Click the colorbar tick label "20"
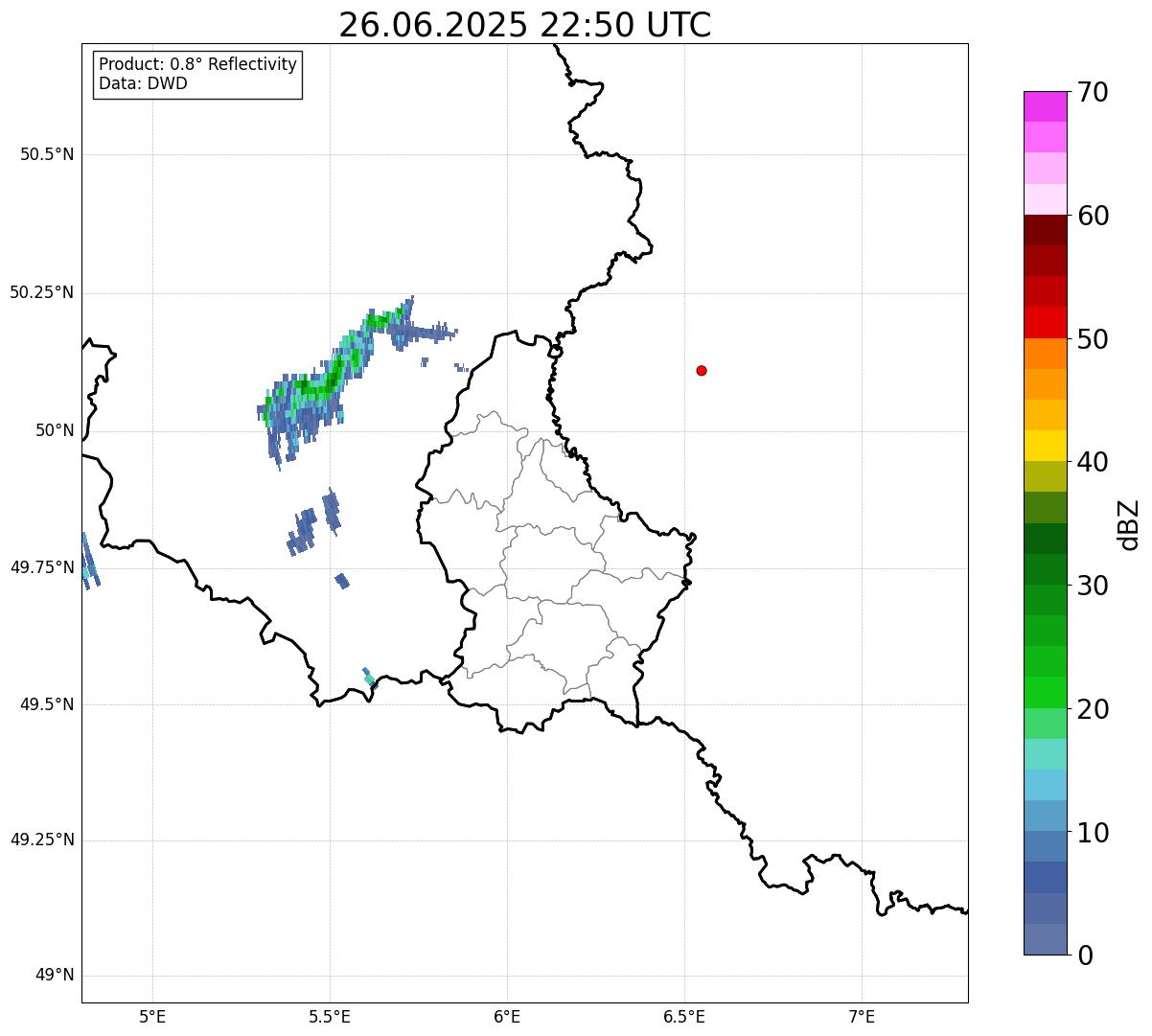The image size is (1152, 1036). pyautogui.click(x=1093, y=709)
